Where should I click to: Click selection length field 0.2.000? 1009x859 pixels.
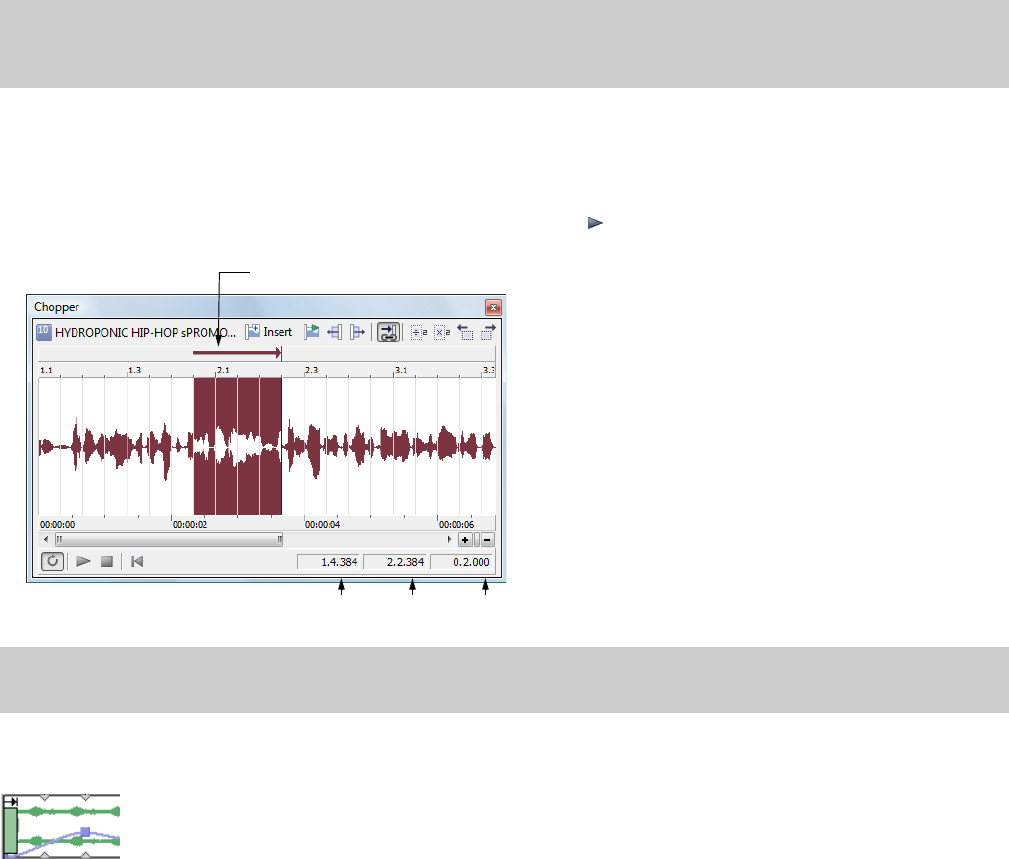pyautogui.click(x=461, y=562)
